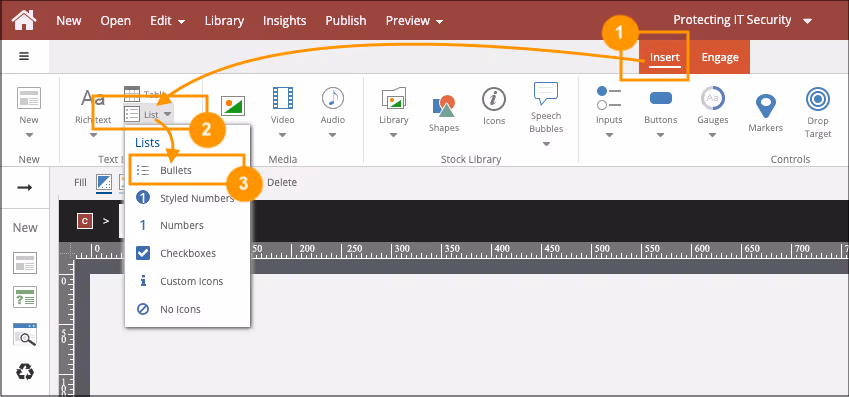The height and width of the screenshot is (397, 849).
Task: Click the Buttons control icon
Action: pyautogui.click(x=661, y=98)
